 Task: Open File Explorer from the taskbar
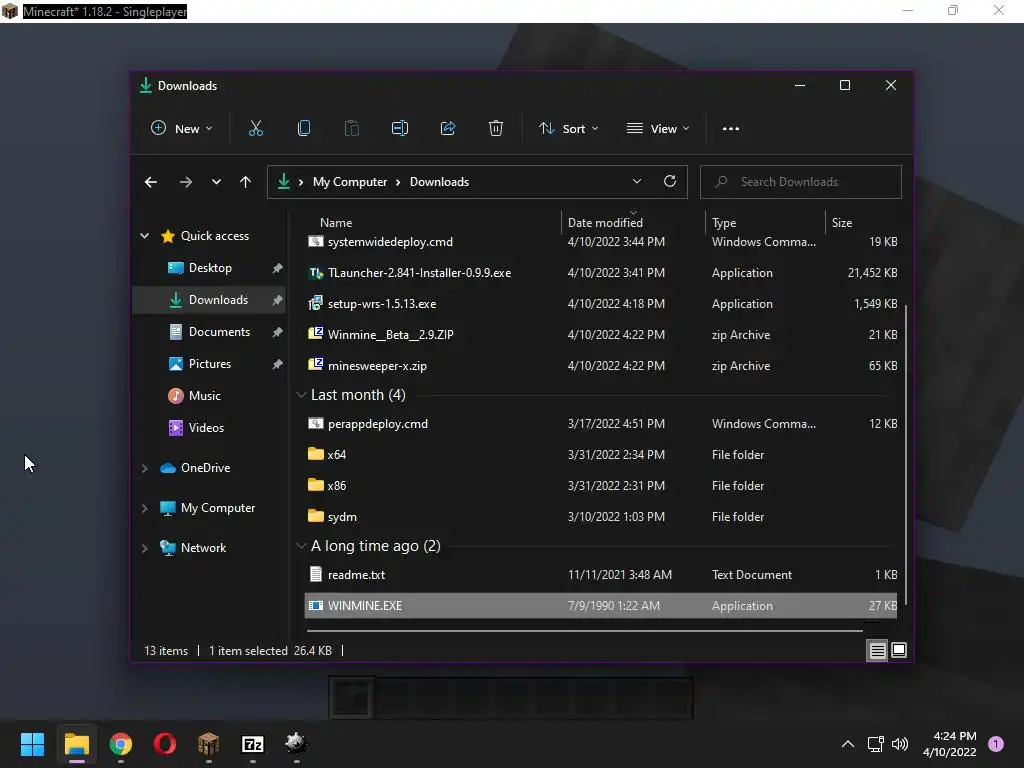[x=76, y=744]
